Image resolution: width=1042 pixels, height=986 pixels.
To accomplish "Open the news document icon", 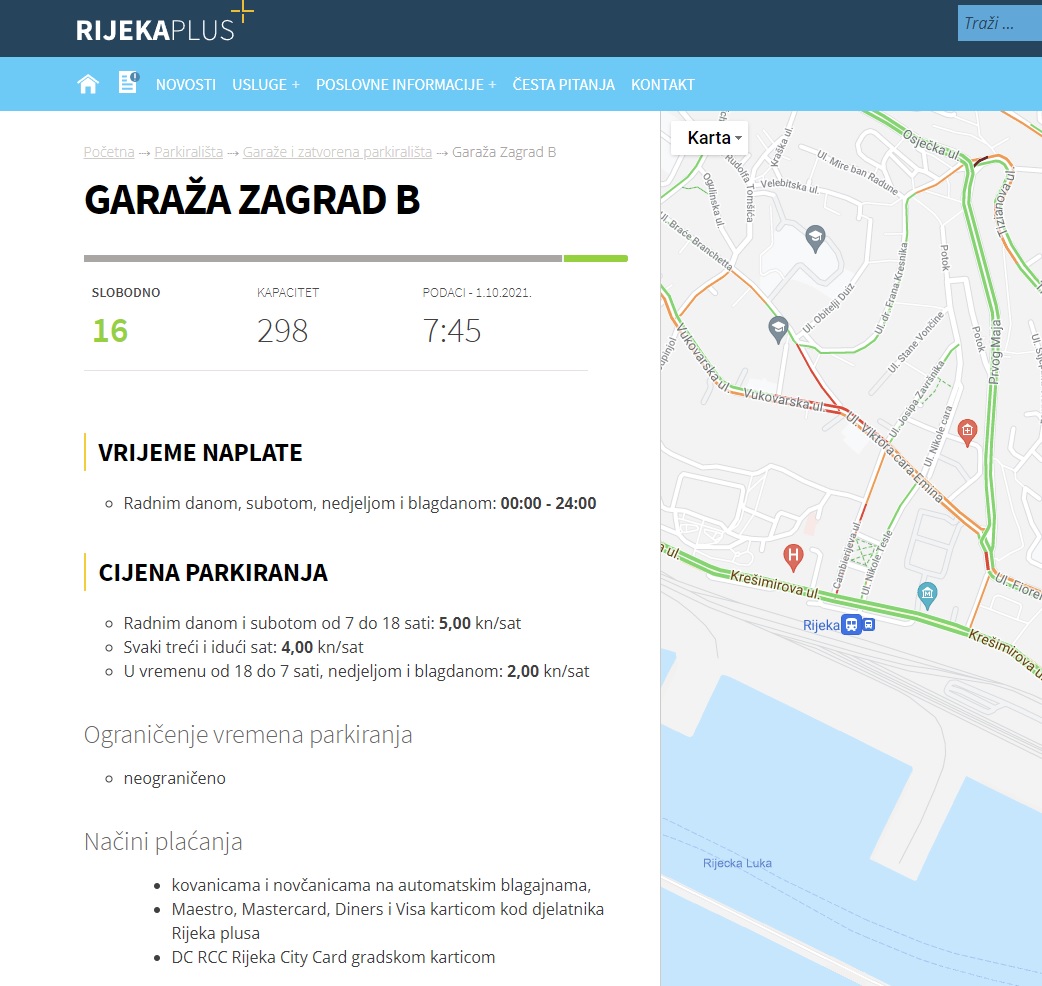I will tap(128, 83).
